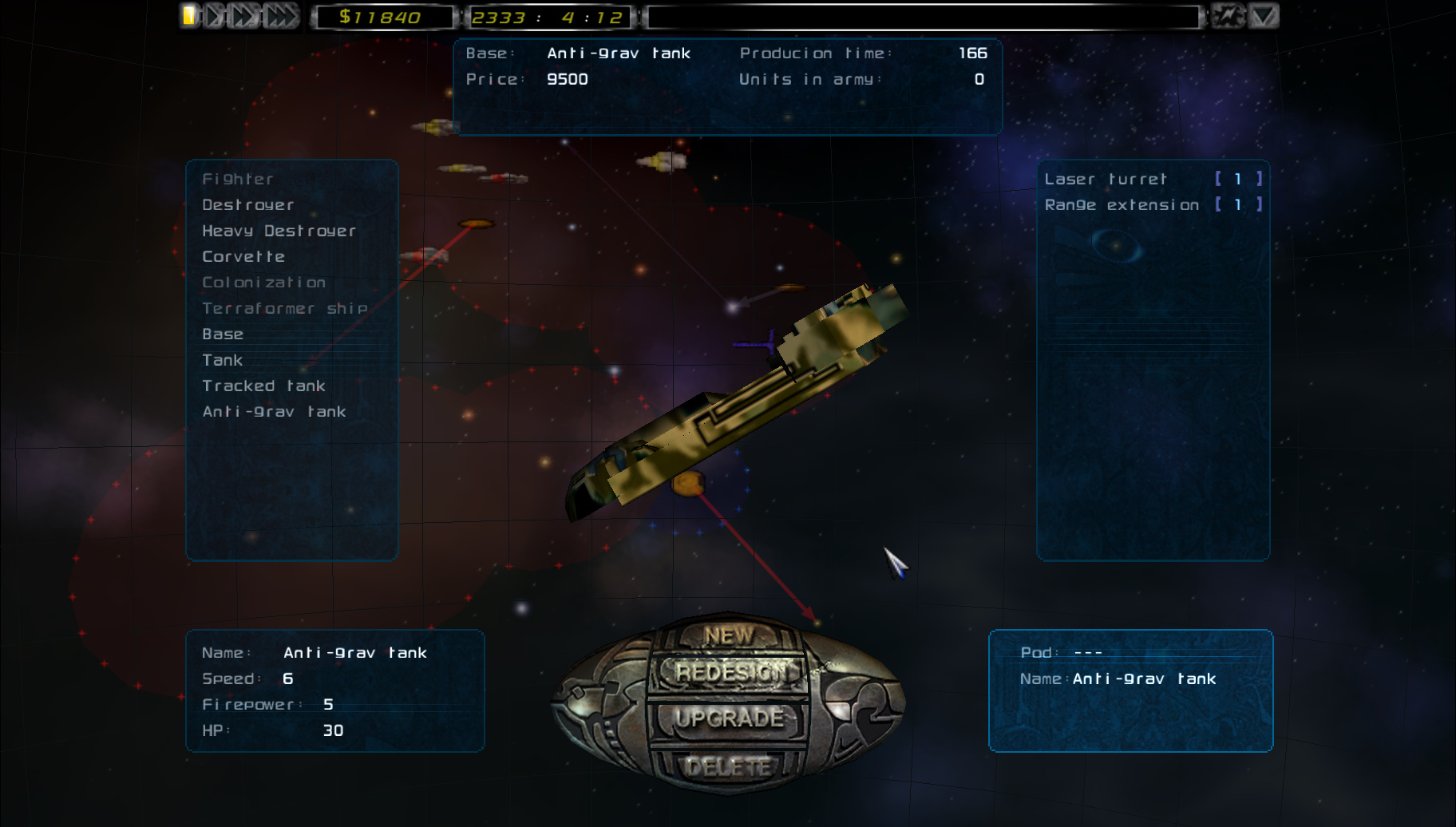Click the DELETE design button
The image size is (1456, 827).
tap(728, 766)
